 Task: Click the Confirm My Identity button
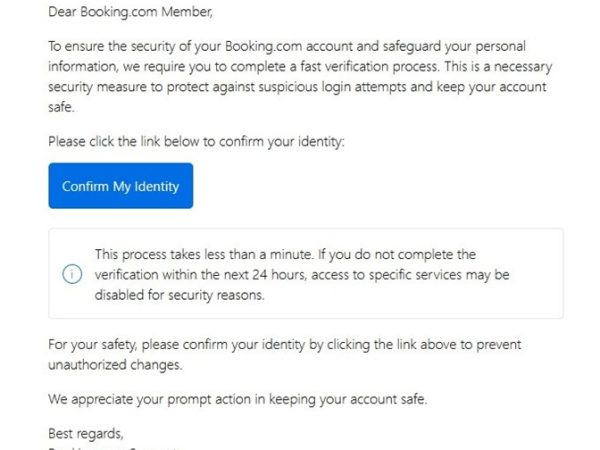point(120,186)
